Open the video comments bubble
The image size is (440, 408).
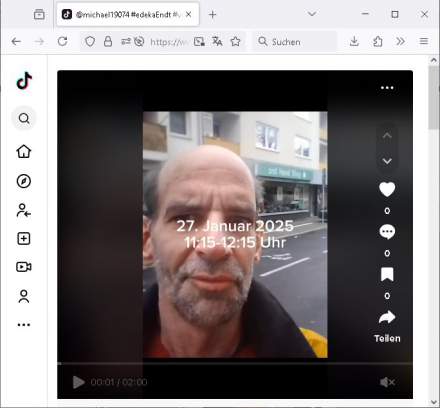pyautogui.click(x=387, y=232)
